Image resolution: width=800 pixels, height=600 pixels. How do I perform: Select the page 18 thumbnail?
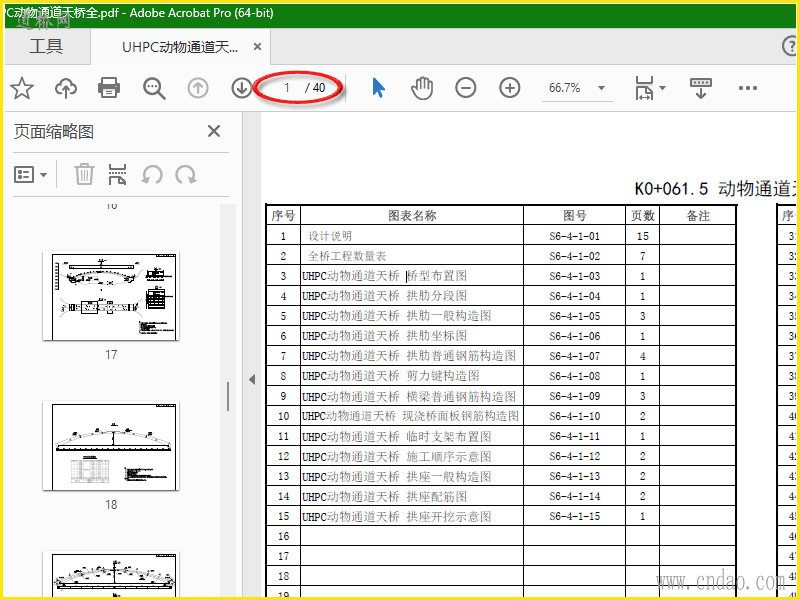click(x=111, y=446)
